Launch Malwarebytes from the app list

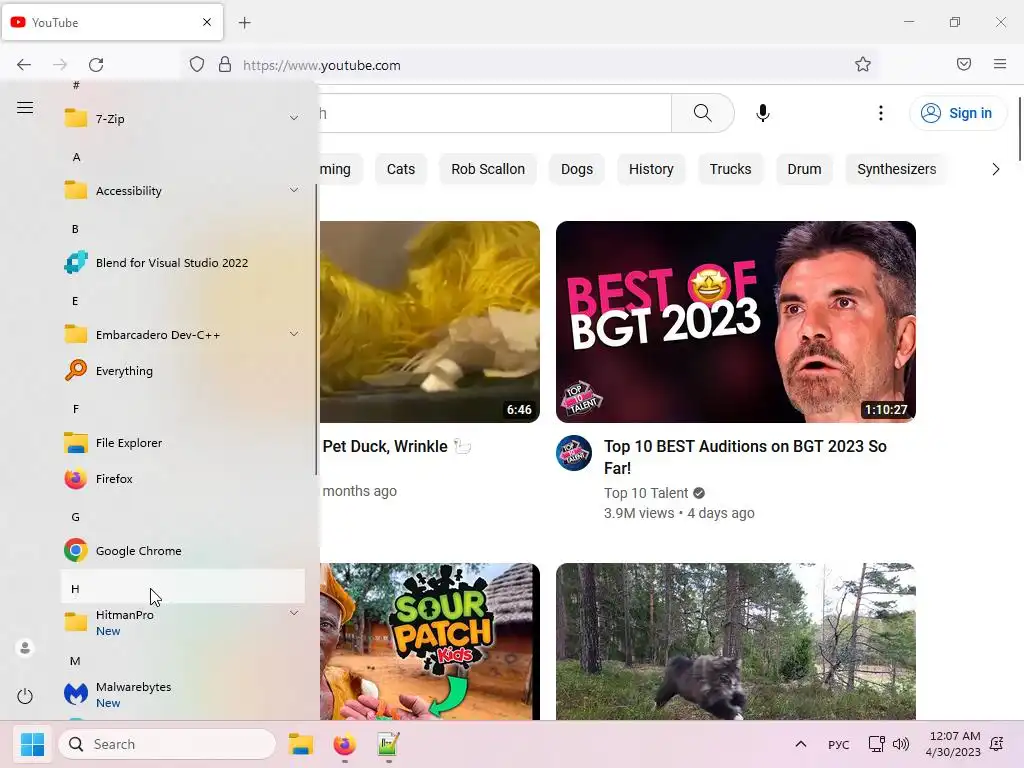point(183,694)
